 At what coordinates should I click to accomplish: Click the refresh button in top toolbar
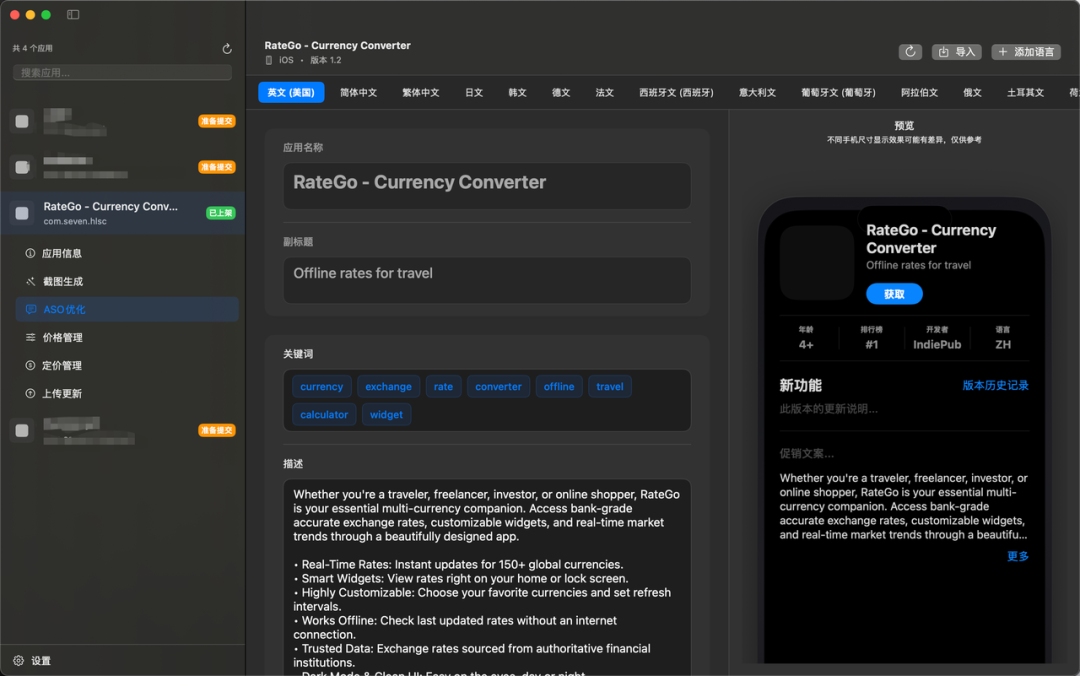click(910, 52)
